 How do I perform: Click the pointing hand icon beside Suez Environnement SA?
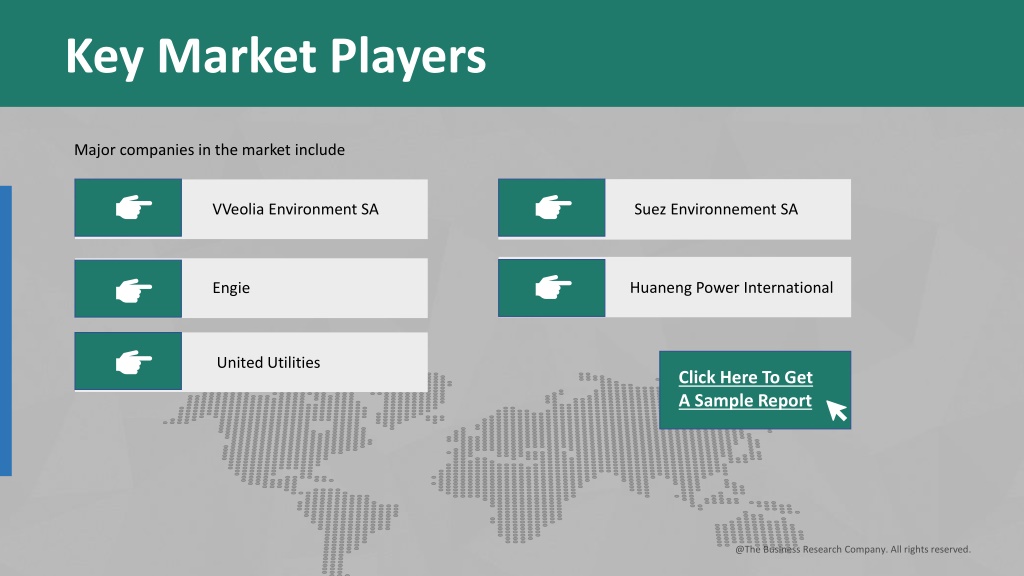[x=553, y=207]
